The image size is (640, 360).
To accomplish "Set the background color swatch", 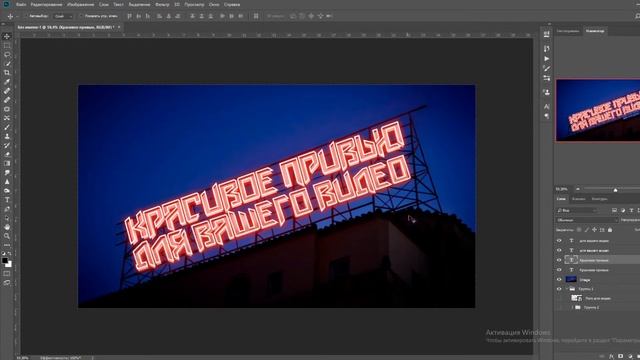I will [x=9, y=264].
